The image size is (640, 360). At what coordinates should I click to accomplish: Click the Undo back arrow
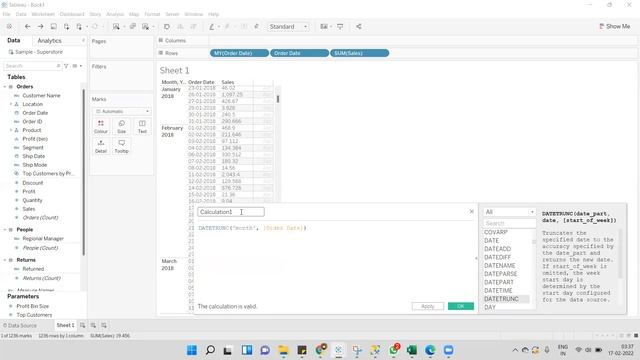[x=27, y=27]
